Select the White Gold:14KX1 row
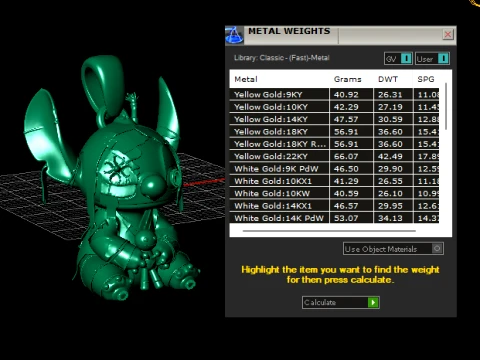Screen dimensions: 480x360 [334, 205]
